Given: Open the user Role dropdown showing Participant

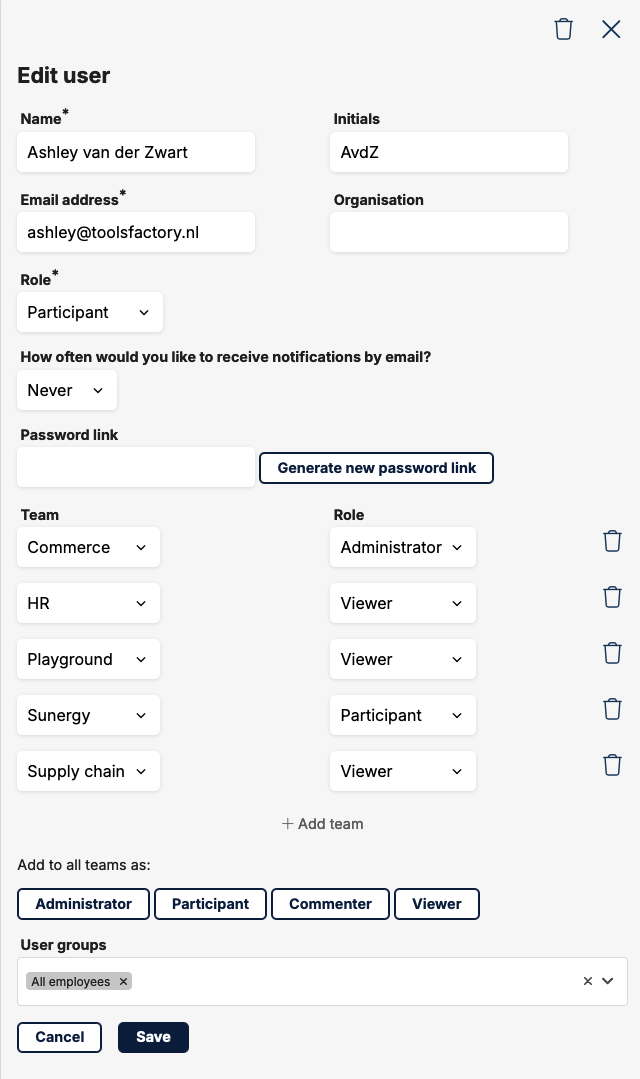Looking at the screenshot, I should coord(90,312).
